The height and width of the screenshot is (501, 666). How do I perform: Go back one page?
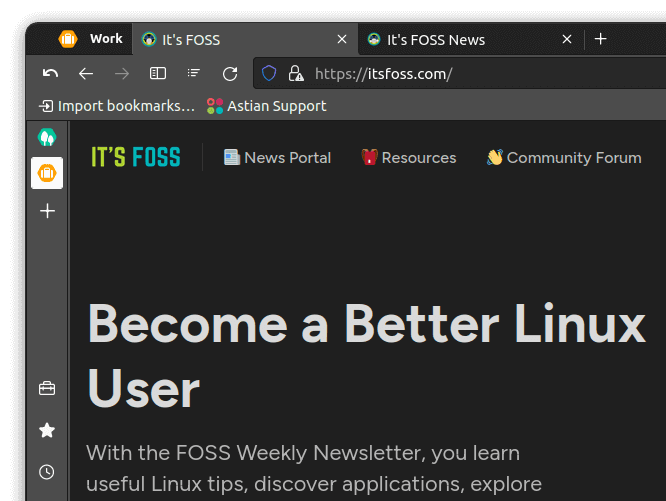coord(86,73)
